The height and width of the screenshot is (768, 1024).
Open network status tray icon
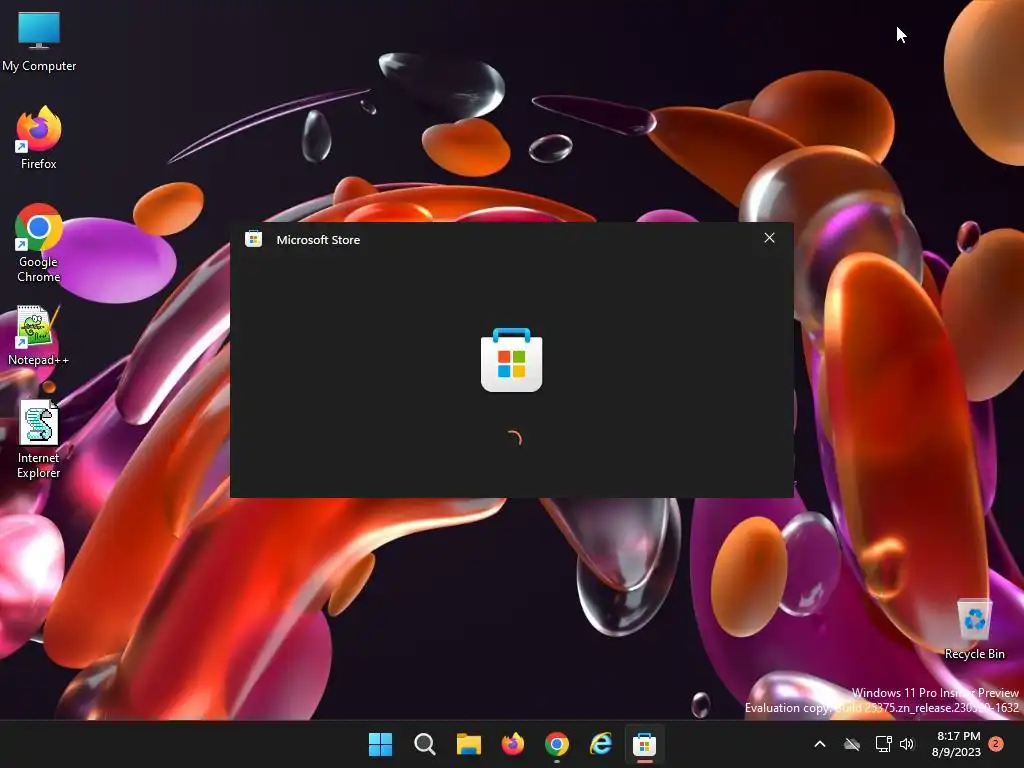(x=883, y=744)
